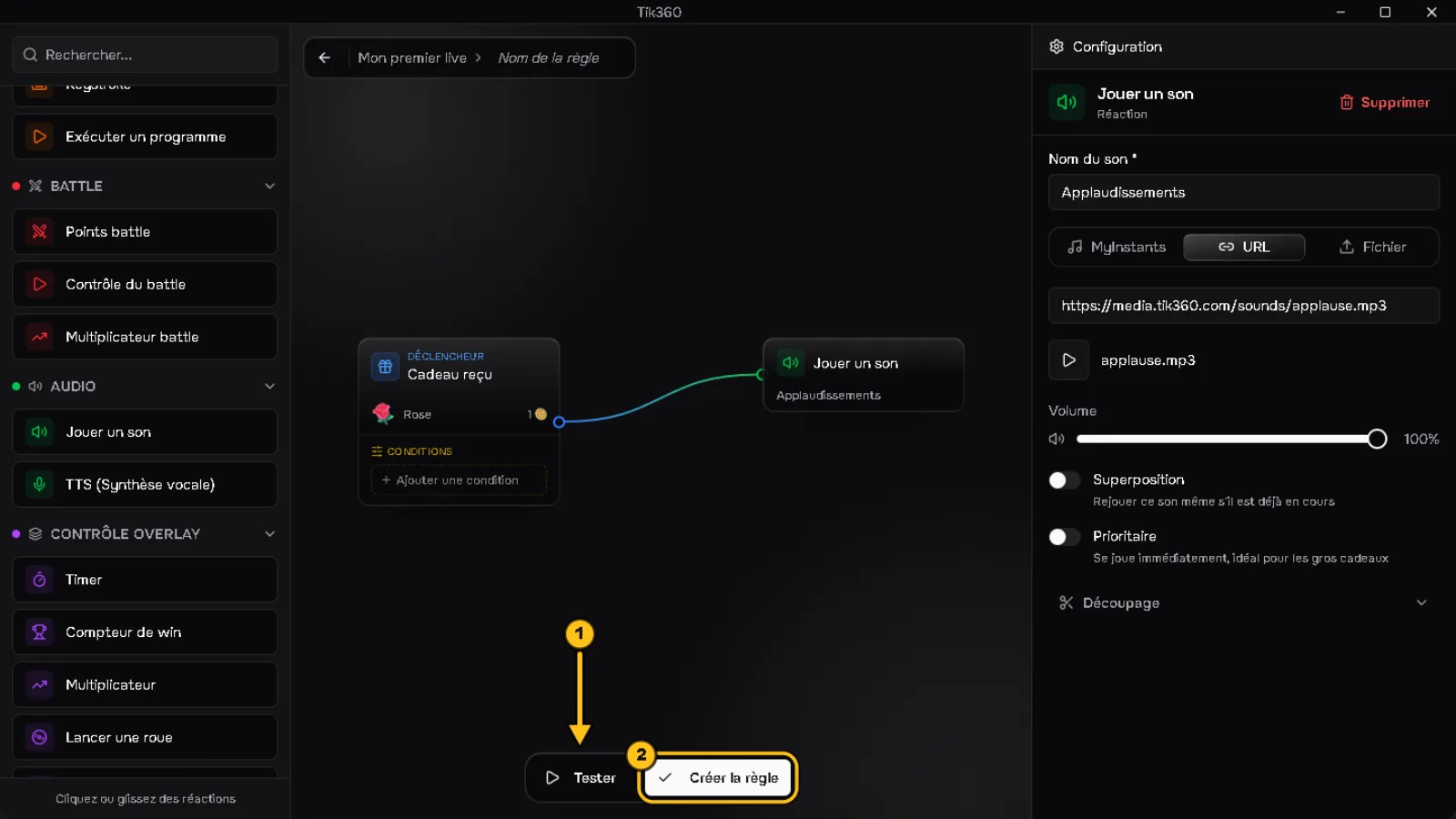This screenshot has height=819, width=1456.
Task: Click the sound URL input field
Action: (1244, 306)
